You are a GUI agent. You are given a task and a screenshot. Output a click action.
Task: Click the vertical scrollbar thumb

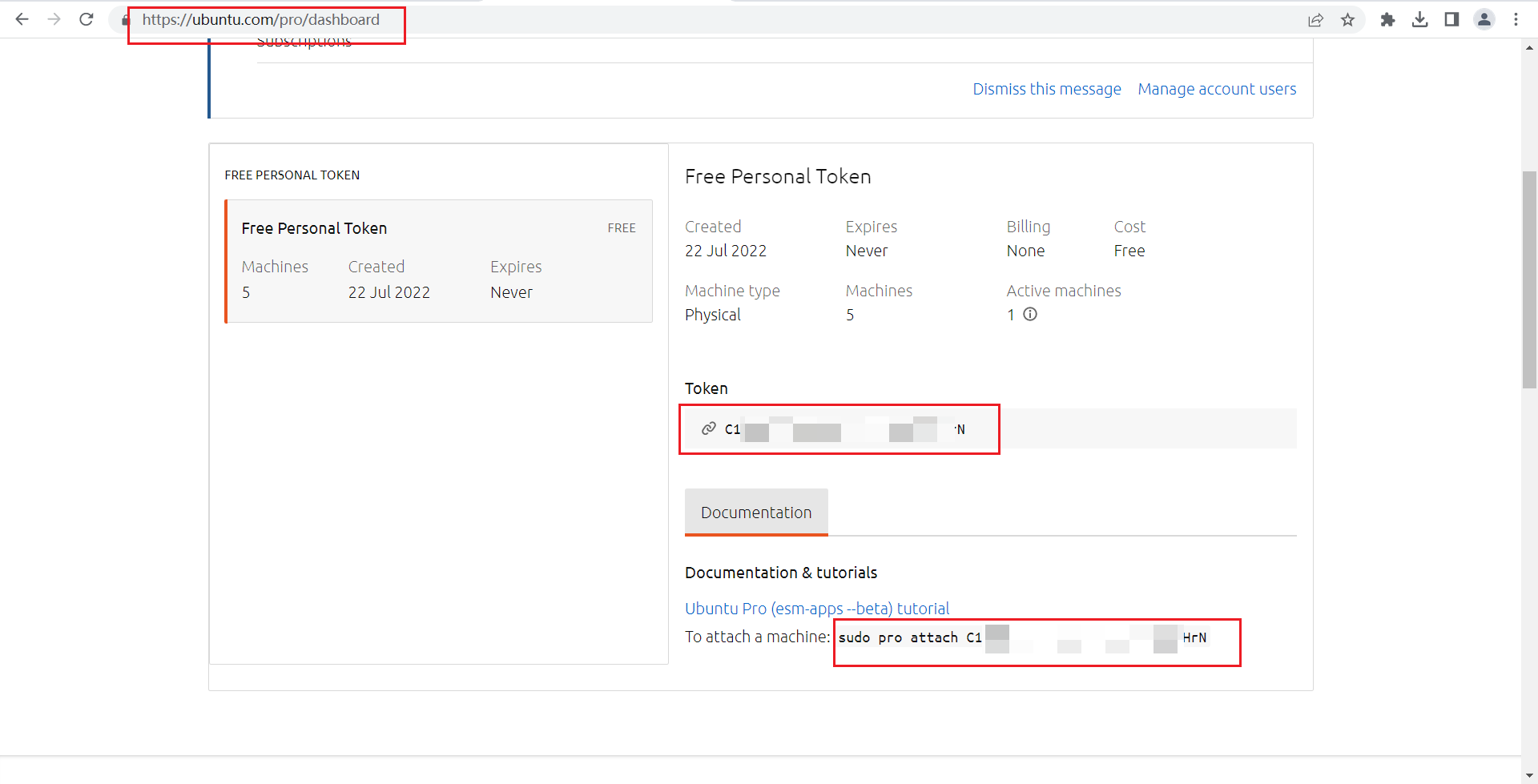[1529, 279]
